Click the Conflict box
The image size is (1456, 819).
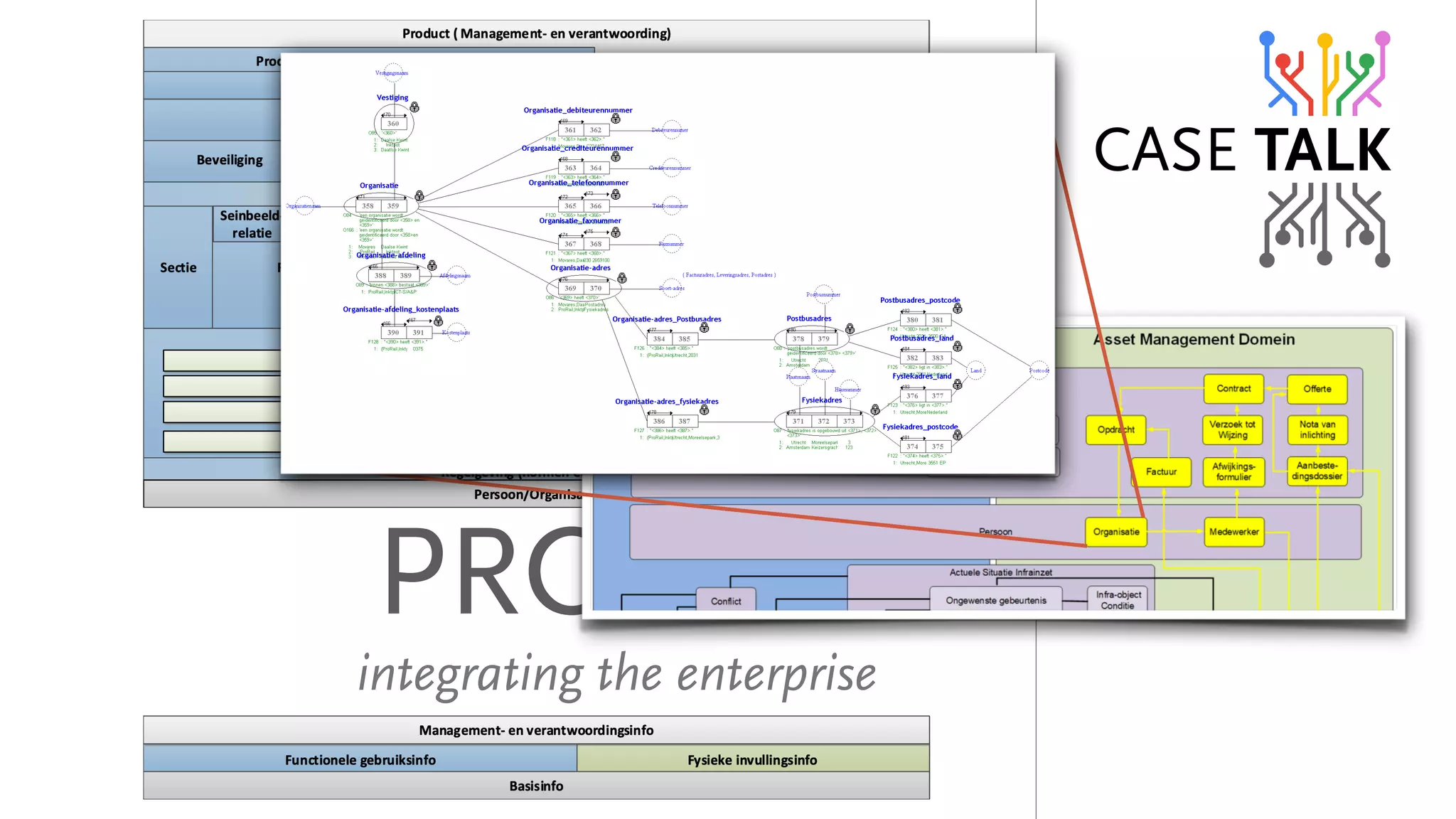pyautogui.click(x=725, y=601)
